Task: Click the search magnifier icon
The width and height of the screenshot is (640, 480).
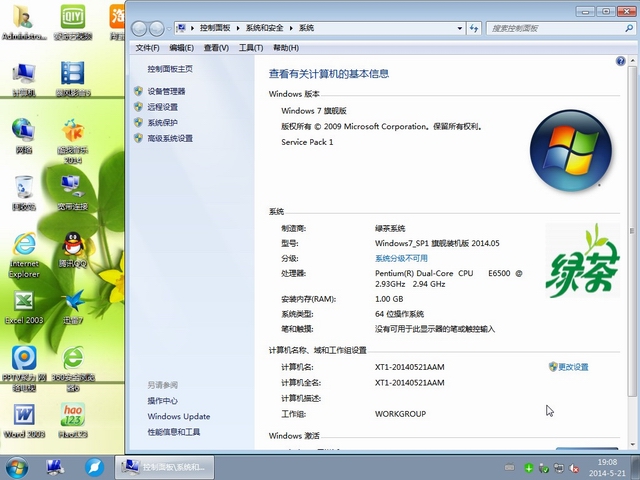Action: tap(629, 28)
